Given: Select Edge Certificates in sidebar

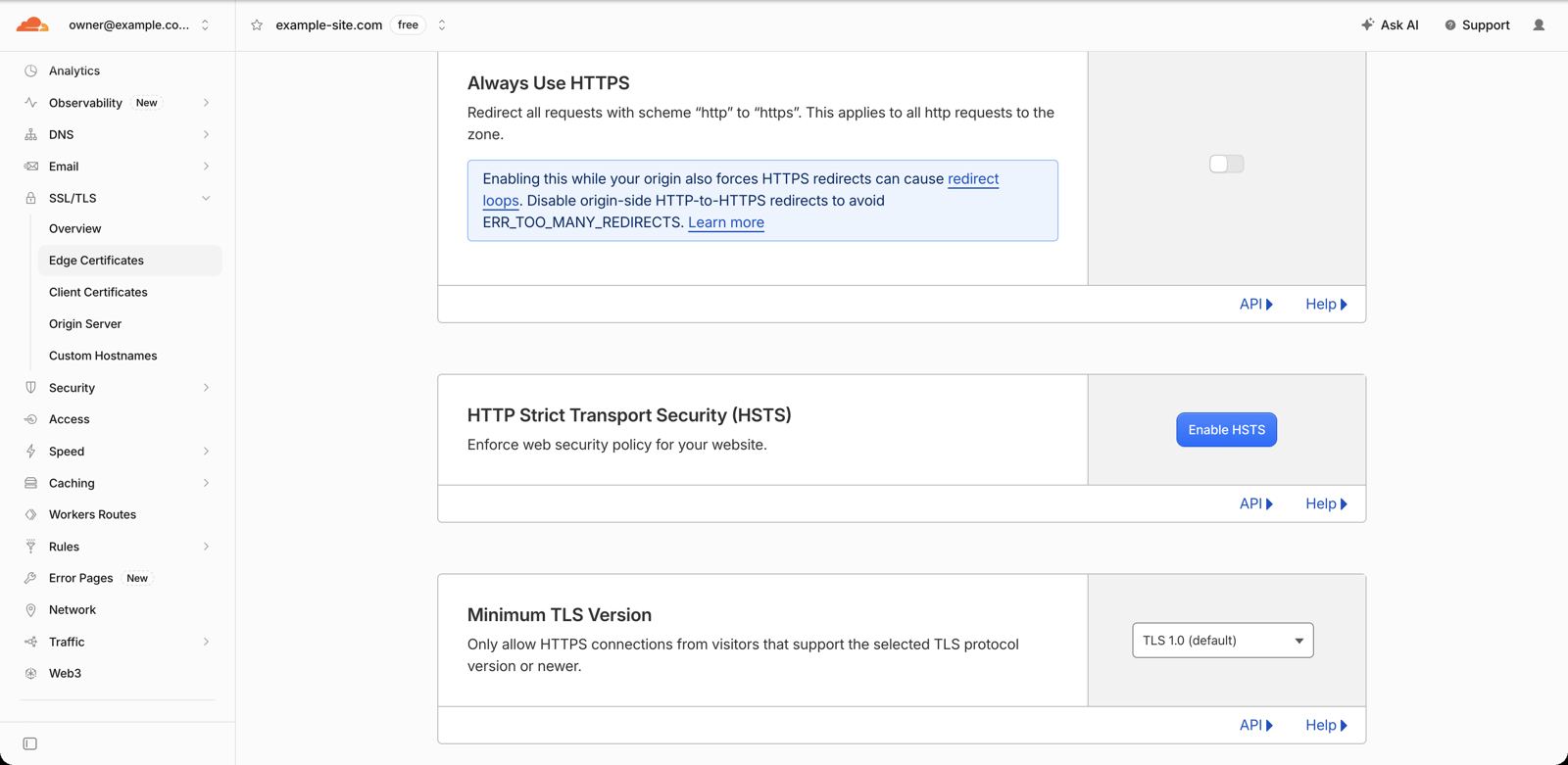Looking at the screenshot, I should [x=129, y=261].
